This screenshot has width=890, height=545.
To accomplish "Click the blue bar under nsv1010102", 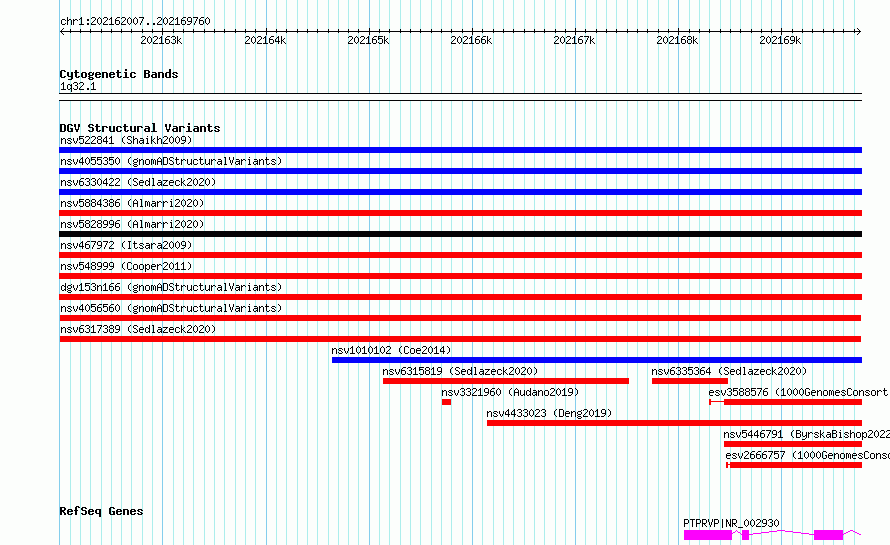I will point(597,360).
